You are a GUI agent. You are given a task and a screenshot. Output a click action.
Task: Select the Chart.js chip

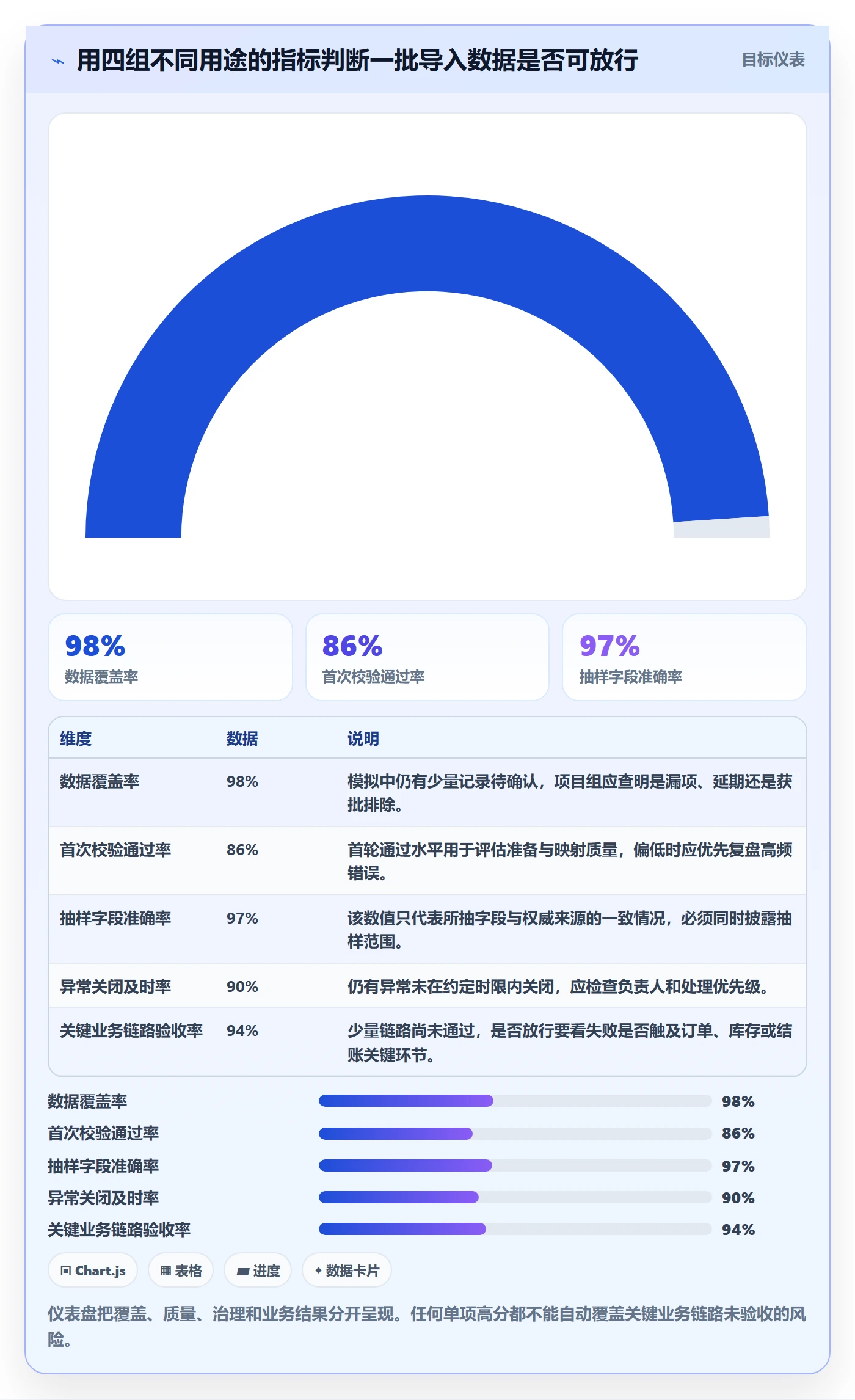pyautogui.click(x=93, y=1271)
